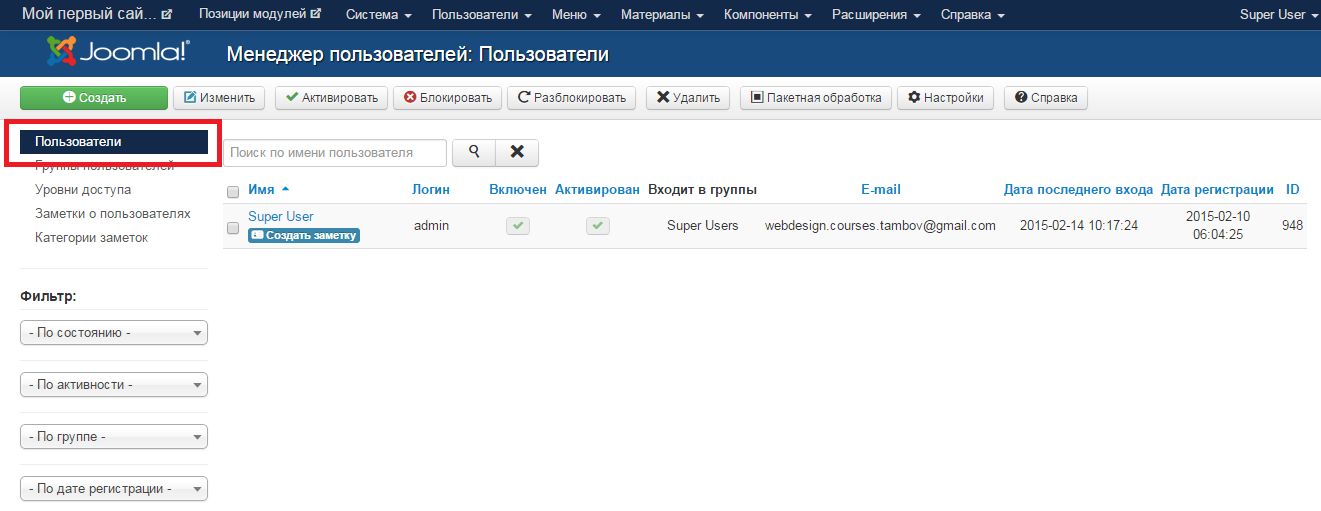The height and width of the screenshot is (511, 1321).
Task: Click the webdesign.courses.tambov@gmail.com email cell
Action: [x=881, y=225]
